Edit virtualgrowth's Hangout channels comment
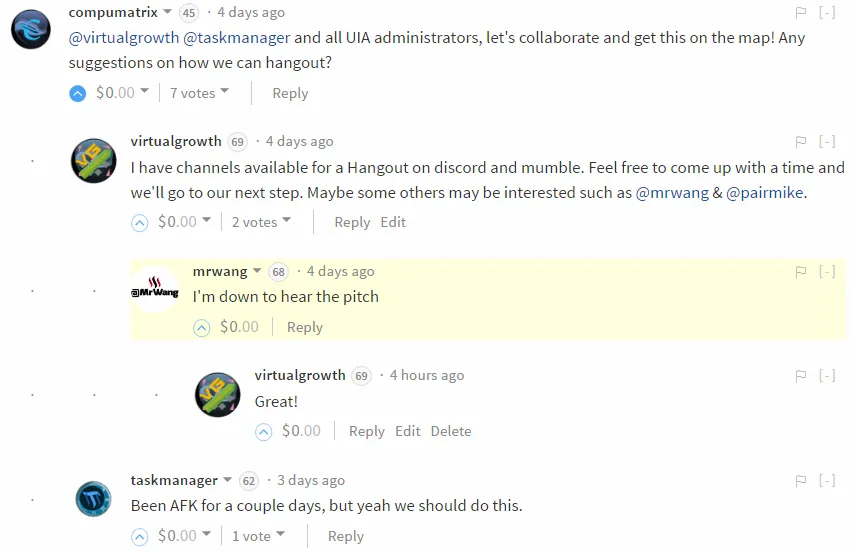The height and width of the screenshot is (551, 854). 393,222
